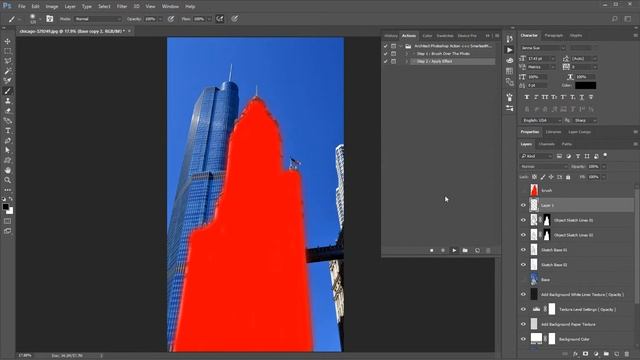Click the Brush layer thumbnail

[x=534, y=190]
